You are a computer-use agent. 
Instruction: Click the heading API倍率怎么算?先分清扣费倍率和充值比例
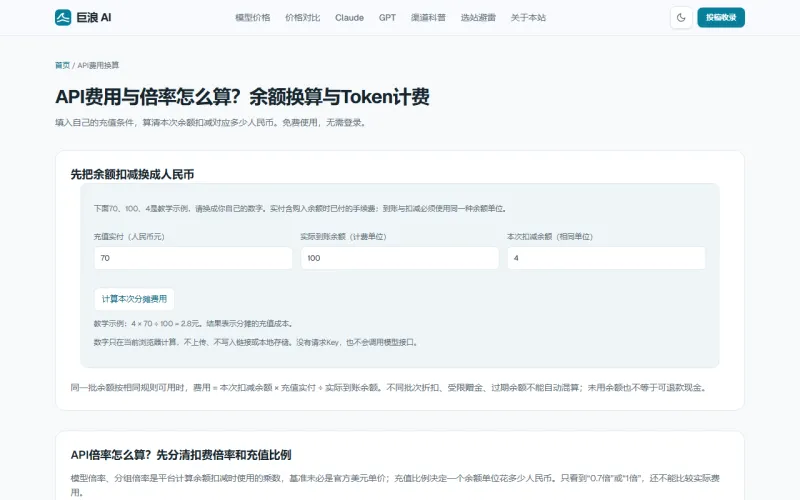point(181,455)
